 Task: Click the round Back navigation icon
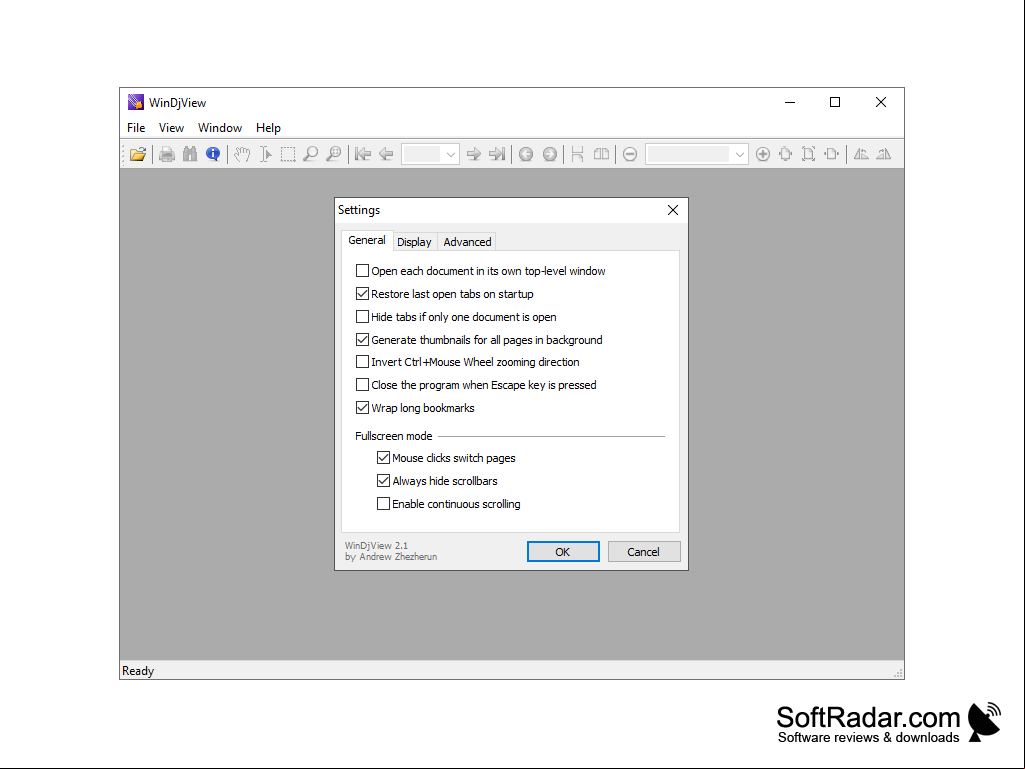526,154
